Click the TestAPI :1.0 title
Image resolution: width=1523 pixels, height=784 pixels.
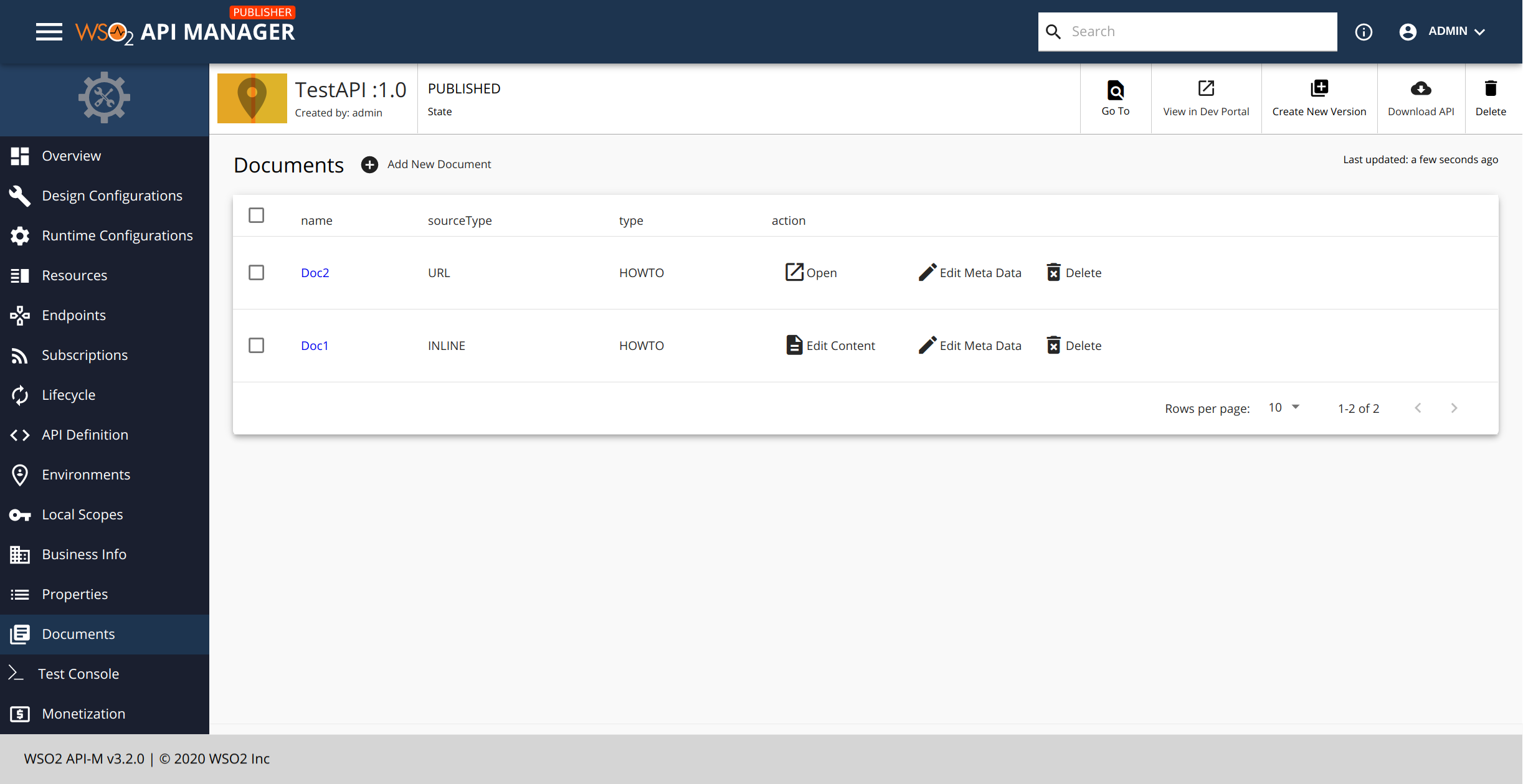coord(351,90)
